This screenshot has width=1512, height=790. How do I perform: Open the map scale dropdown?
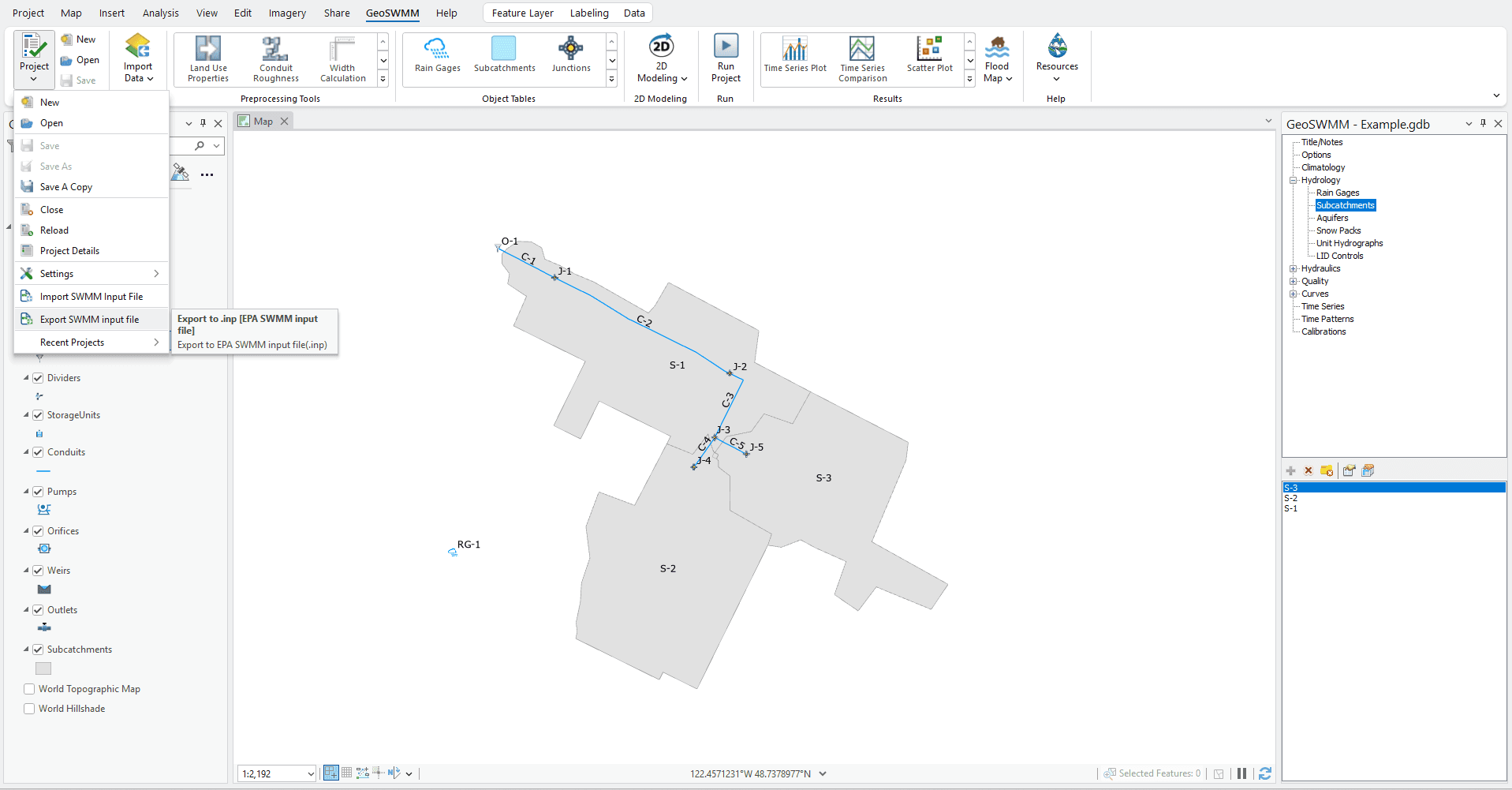[311, 773]
